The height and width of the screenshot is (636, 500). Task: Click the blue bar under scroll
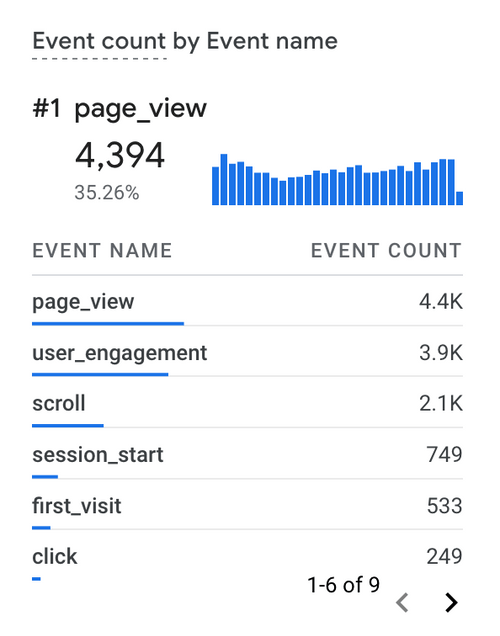click(68, 425)
